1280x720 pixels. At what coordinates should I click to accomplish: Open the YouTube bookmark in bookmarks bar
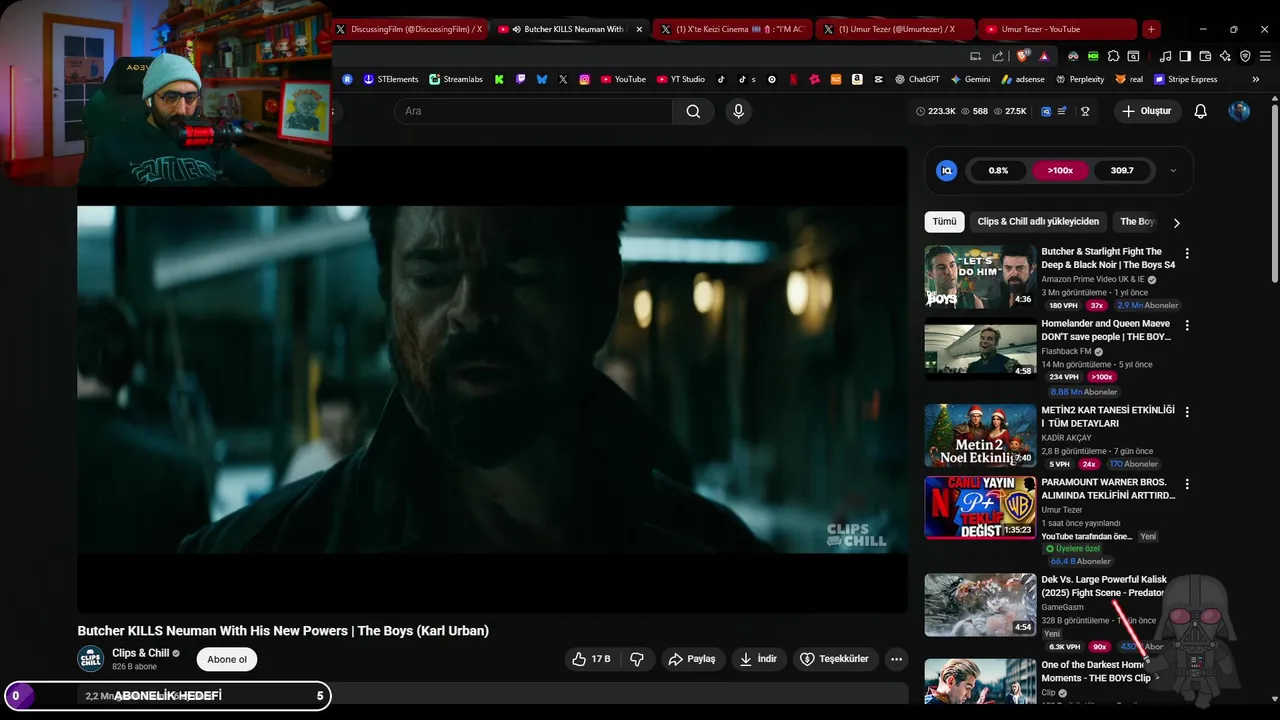pos(623,79)
